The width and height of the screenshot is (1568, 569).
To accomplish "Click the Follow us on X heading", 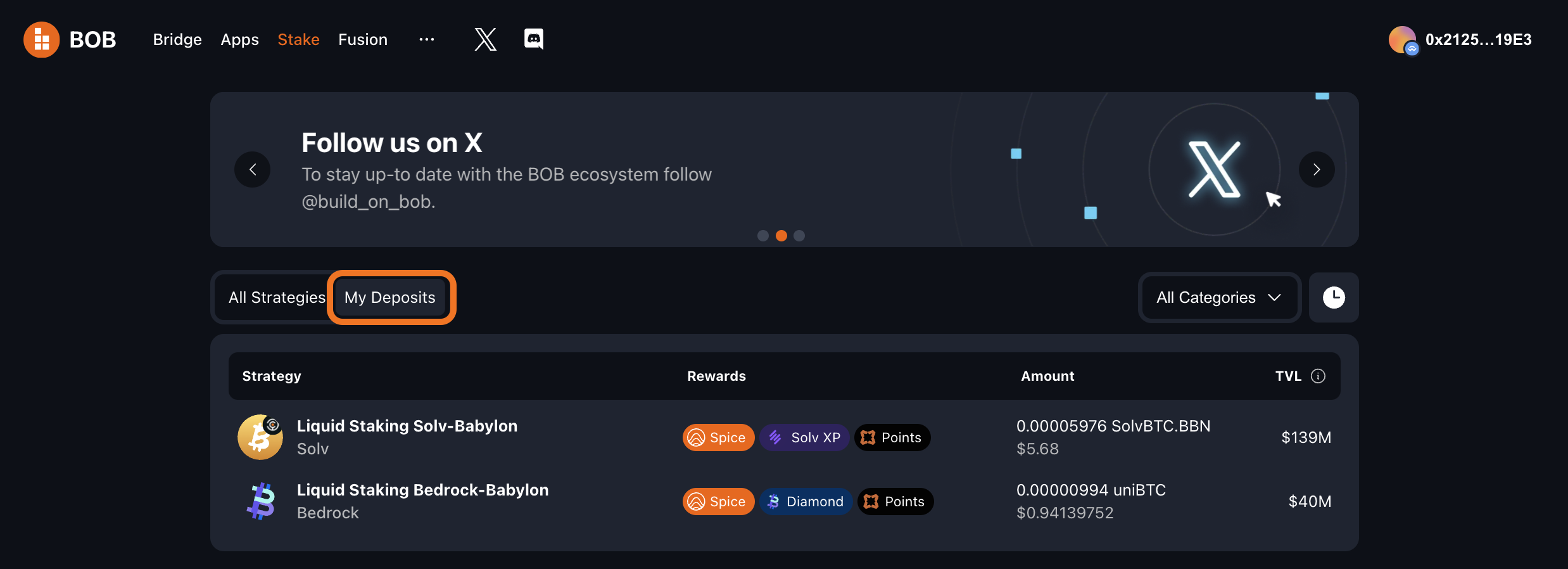I will 392,143.
